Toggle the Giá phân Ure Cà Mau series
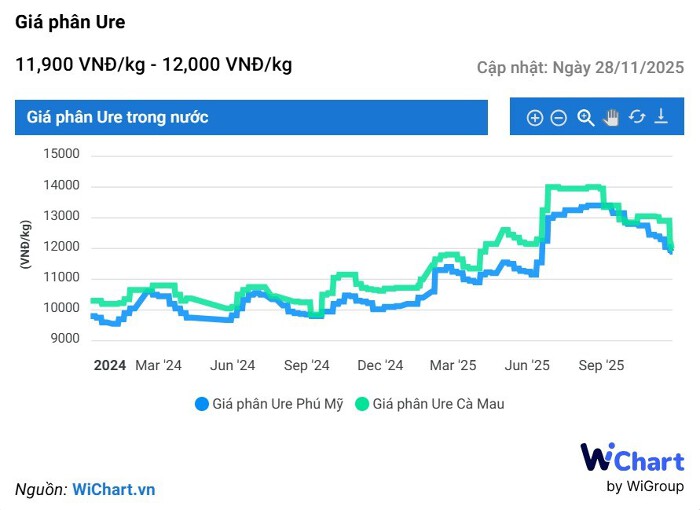700x510 pixels. pyautogui.click(x=438, y=404)
